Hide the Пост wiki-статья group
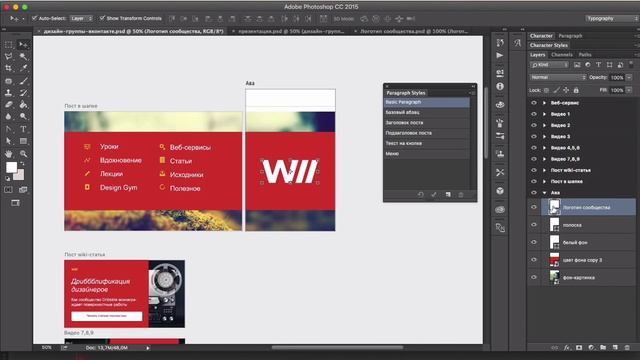The image size is (640, 360). (533, 170)
